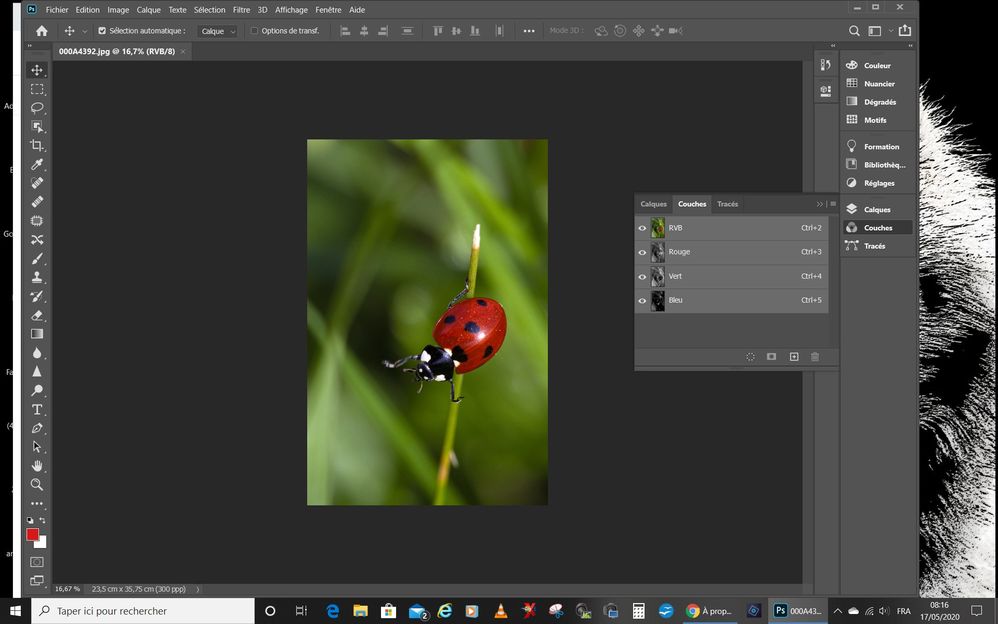The height and width of the screenshot is (624, 998).
Task: Click the Options de transf. button
Action: (x=286, y=31)
